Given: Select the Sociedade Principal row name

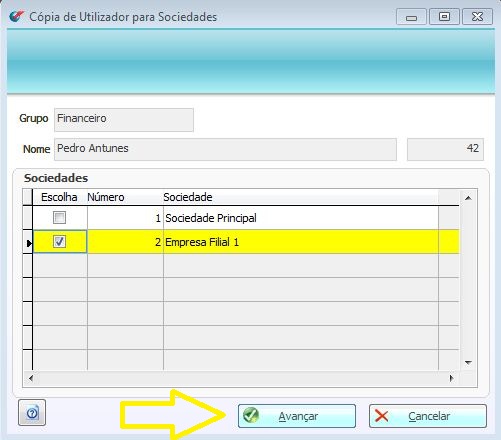Looking at the screenshot, I should pos(211,218).
